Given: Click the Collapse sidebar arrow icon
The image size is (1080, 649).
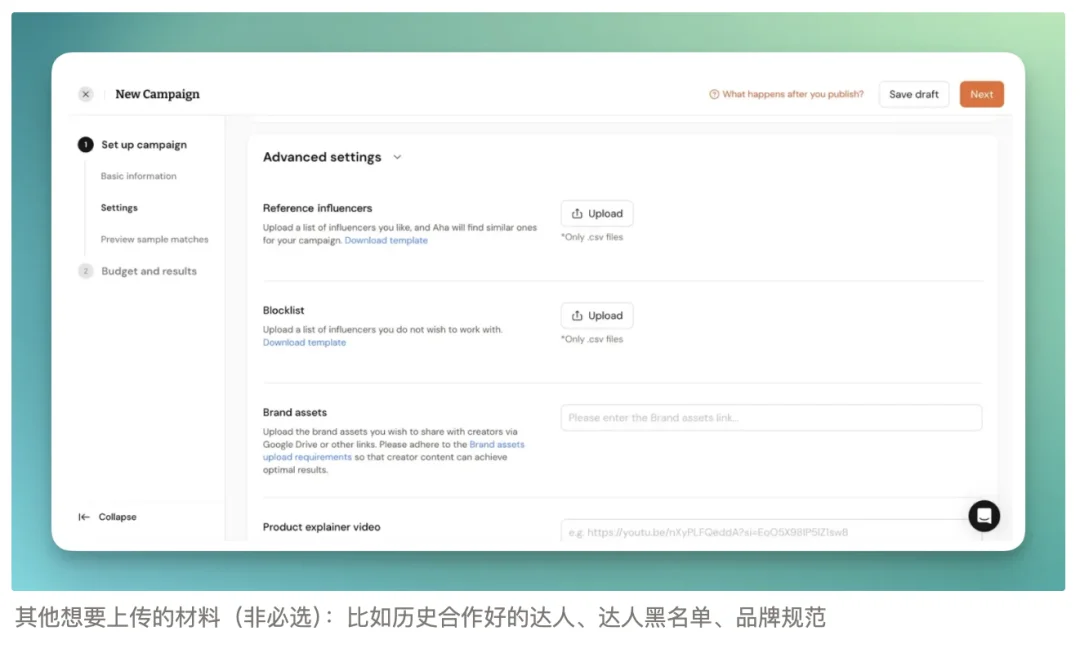Looking at the screenshot, I should pyautogui.click(x=83, y=517).
